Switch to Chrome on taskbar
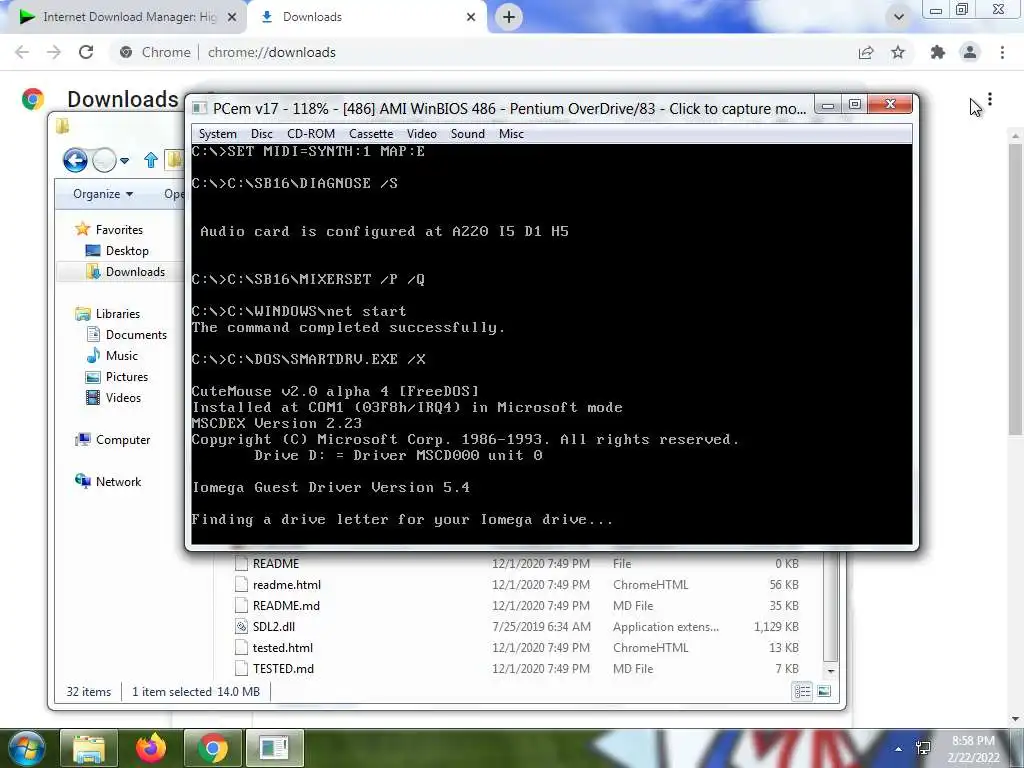 [x=213, y=748]
